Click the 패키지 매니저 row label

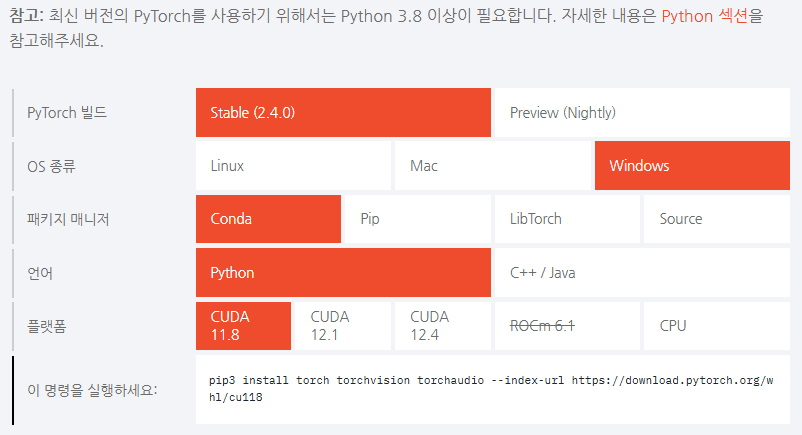tap(68, 219)
